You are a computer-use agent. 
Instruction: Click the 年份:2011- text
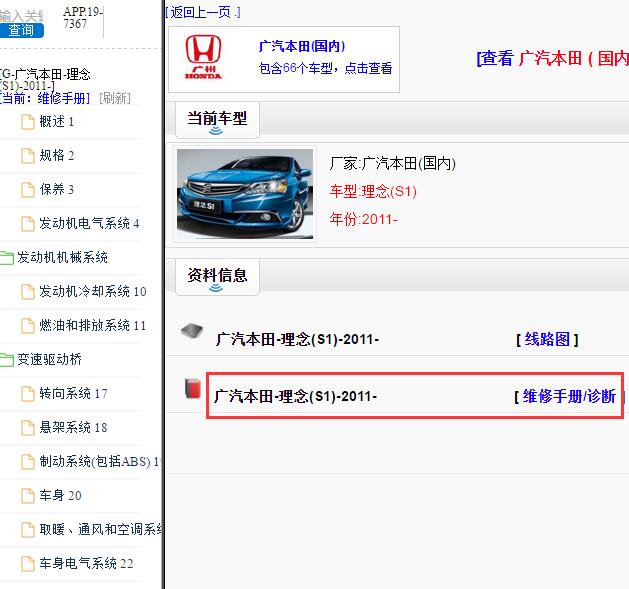tap(363, 219)
